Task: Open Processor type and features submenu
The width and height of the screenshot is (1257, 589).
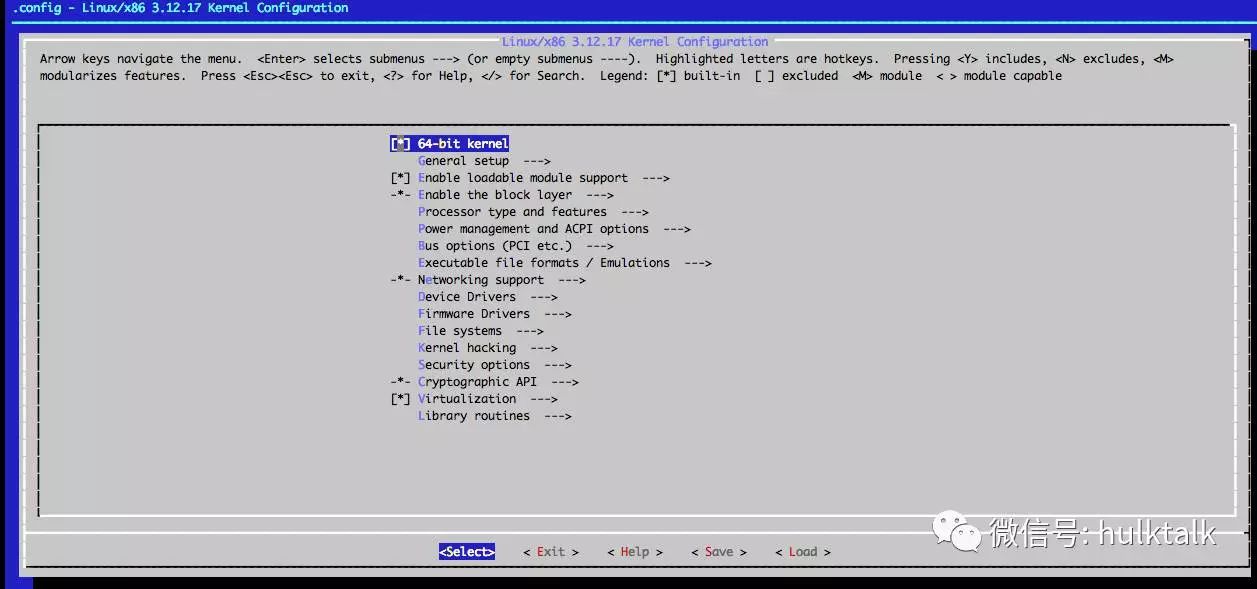Action: click(x=533, y=212)
